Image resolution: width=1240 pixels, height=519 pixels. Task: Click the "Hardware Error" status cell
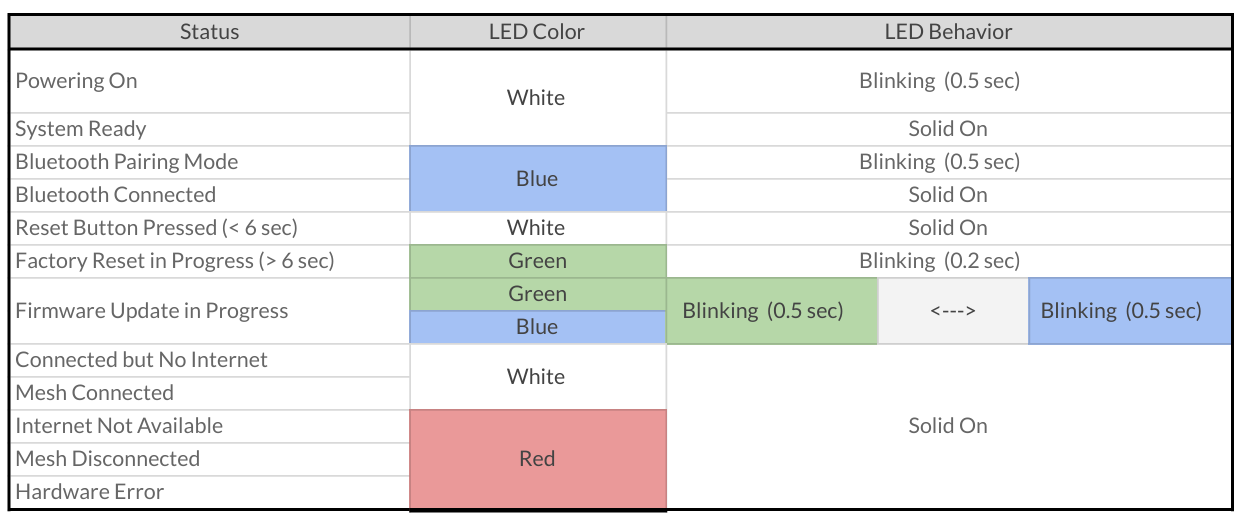[209, 492]
